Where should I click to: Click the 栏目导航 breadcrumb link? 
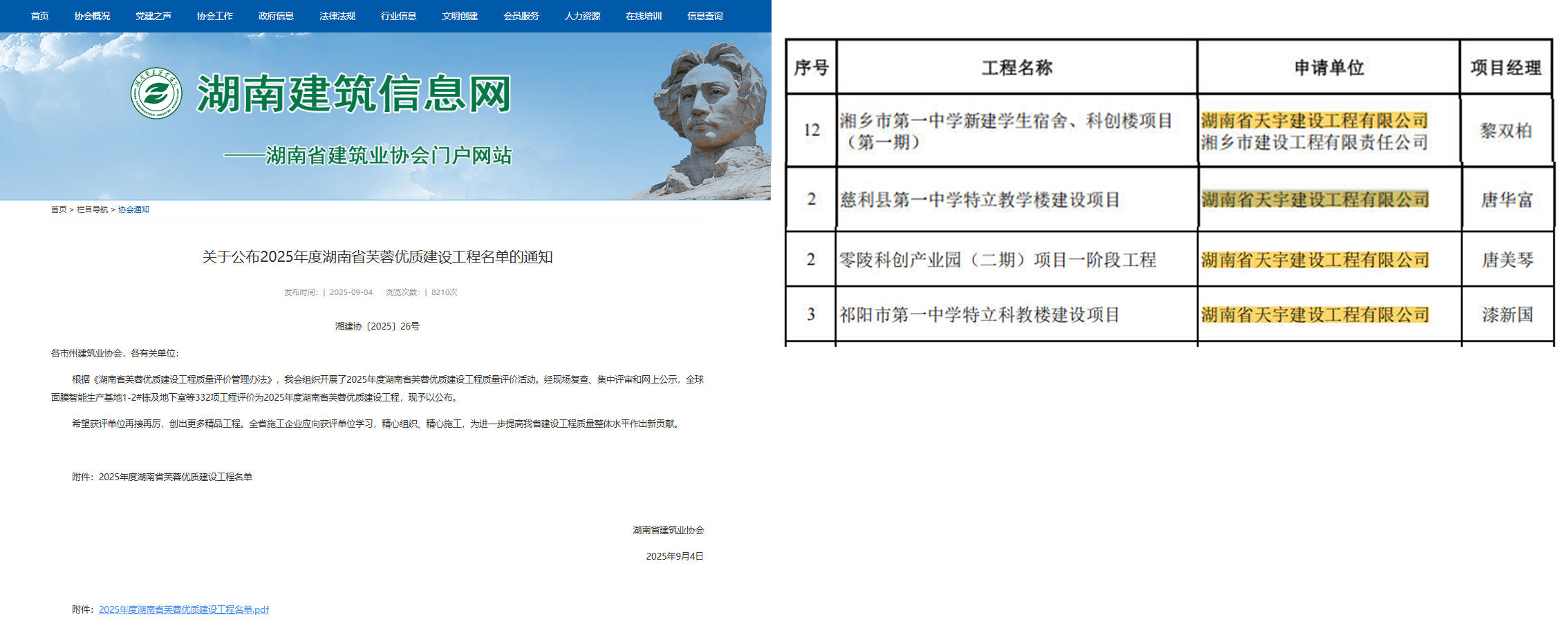(x=92, y=209)
